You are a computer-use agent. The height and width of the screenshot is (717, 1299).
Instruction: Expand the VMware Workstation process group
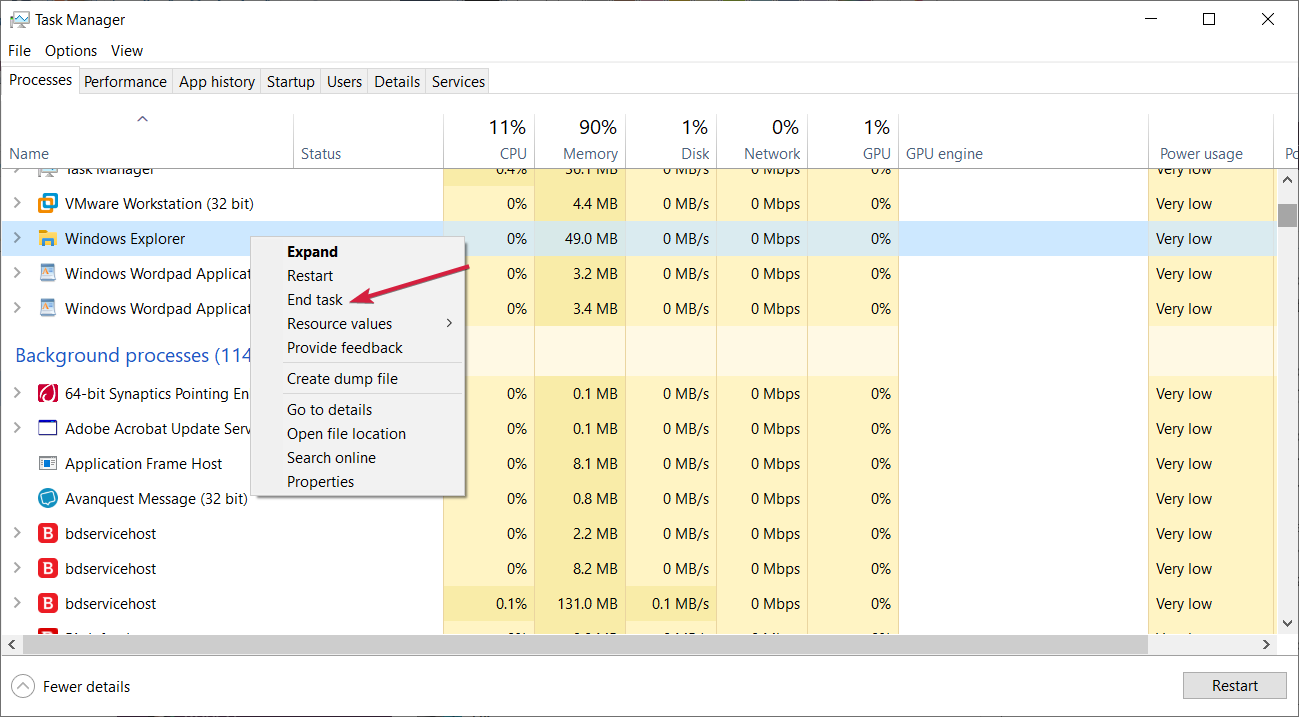point(17,204)
